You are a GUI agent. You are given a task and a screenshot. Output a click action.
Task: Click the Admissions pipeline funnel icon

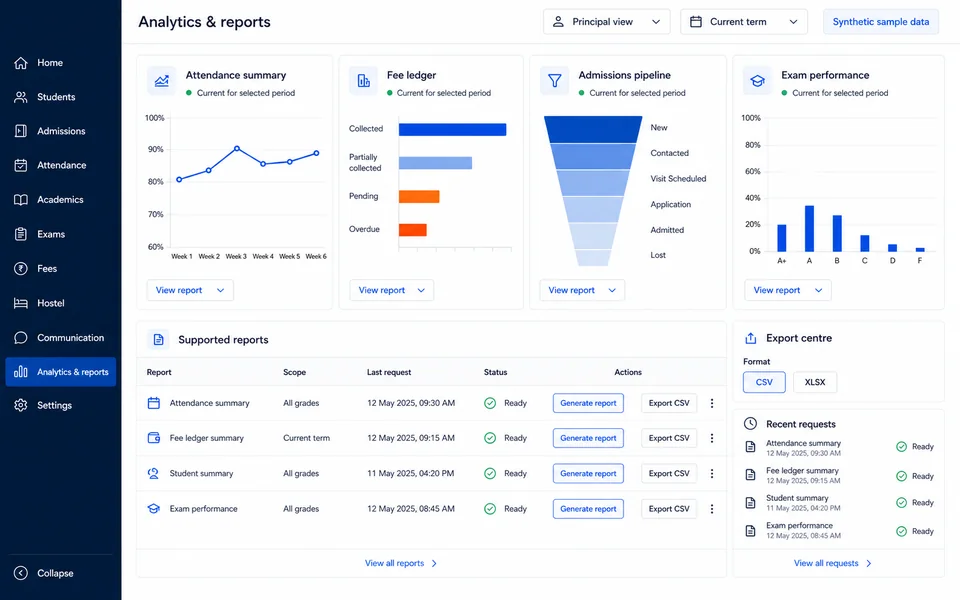click(555, 81)
